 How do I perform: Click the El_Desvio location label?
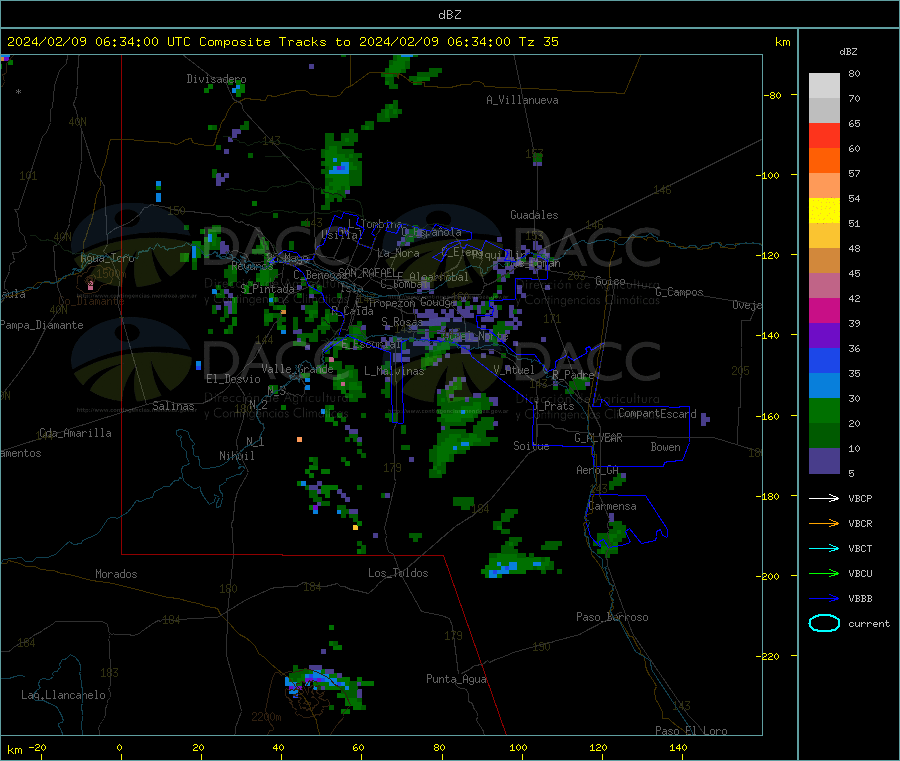tap(234, 379)
